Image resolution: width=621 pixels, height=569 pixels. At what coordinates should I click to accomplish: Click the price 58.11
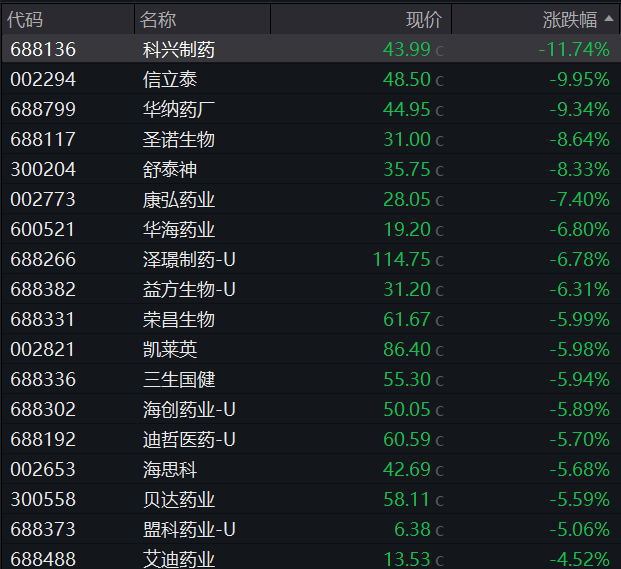(406, 500)
